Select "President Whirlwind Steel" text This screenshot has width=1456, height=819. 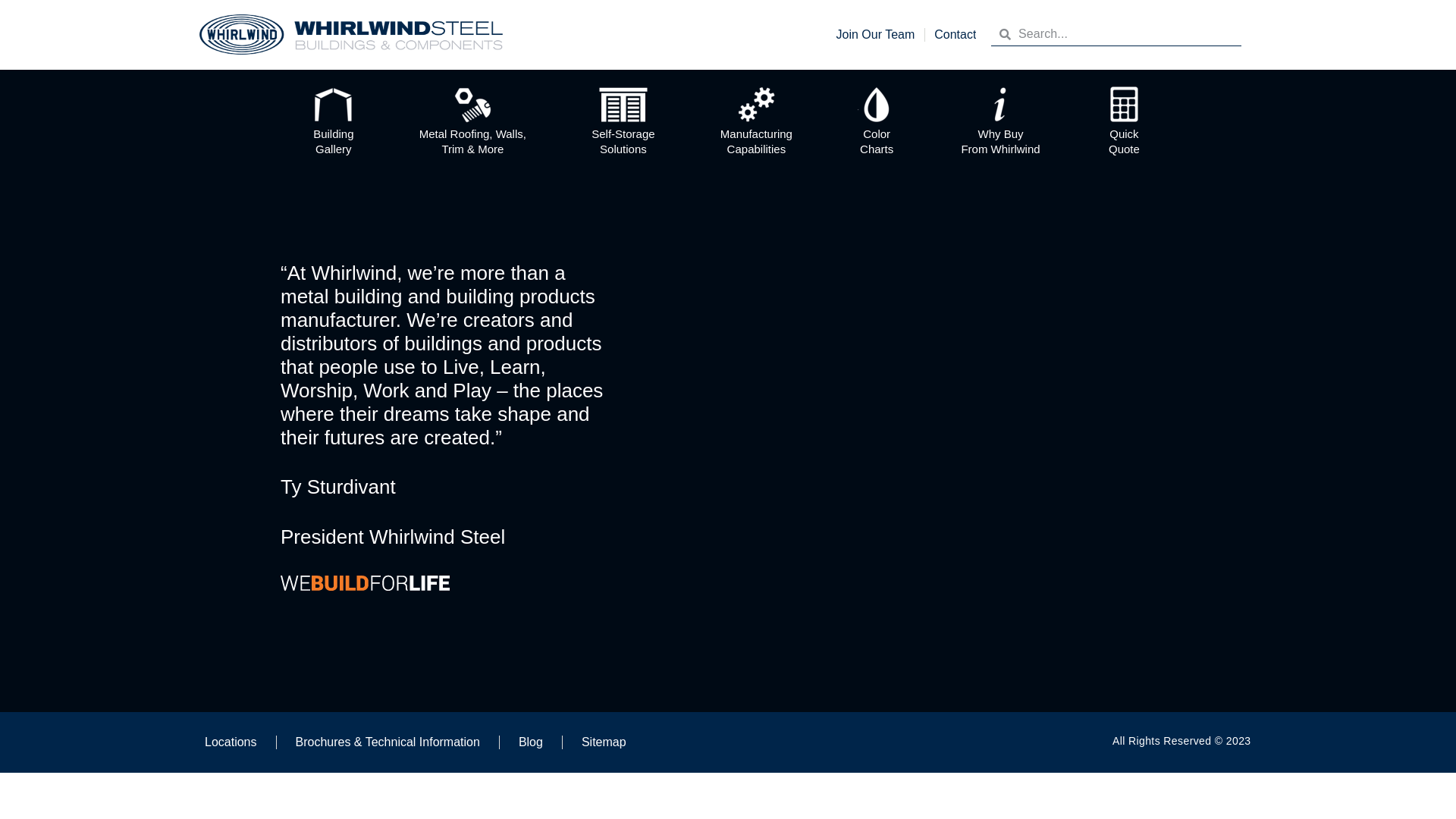coord(393,537)
